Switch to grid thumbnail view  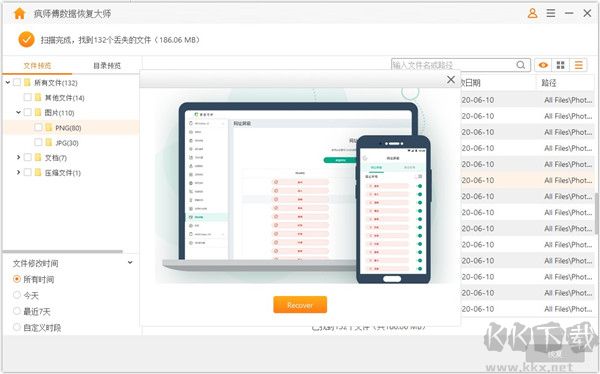coord(561,65)
